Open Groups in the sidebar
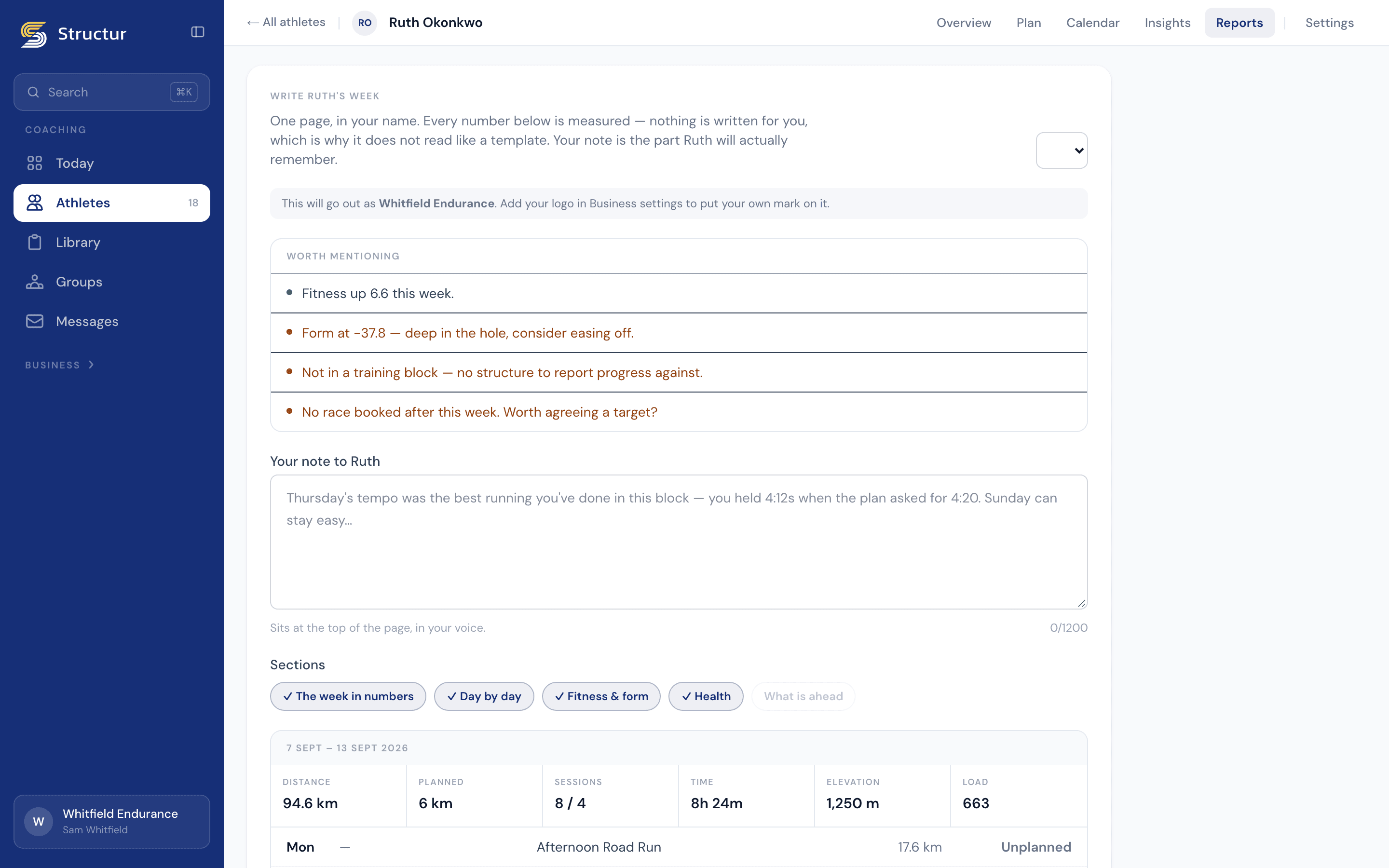The height and width of the screenshot is (868, 1389). (112, 282)
